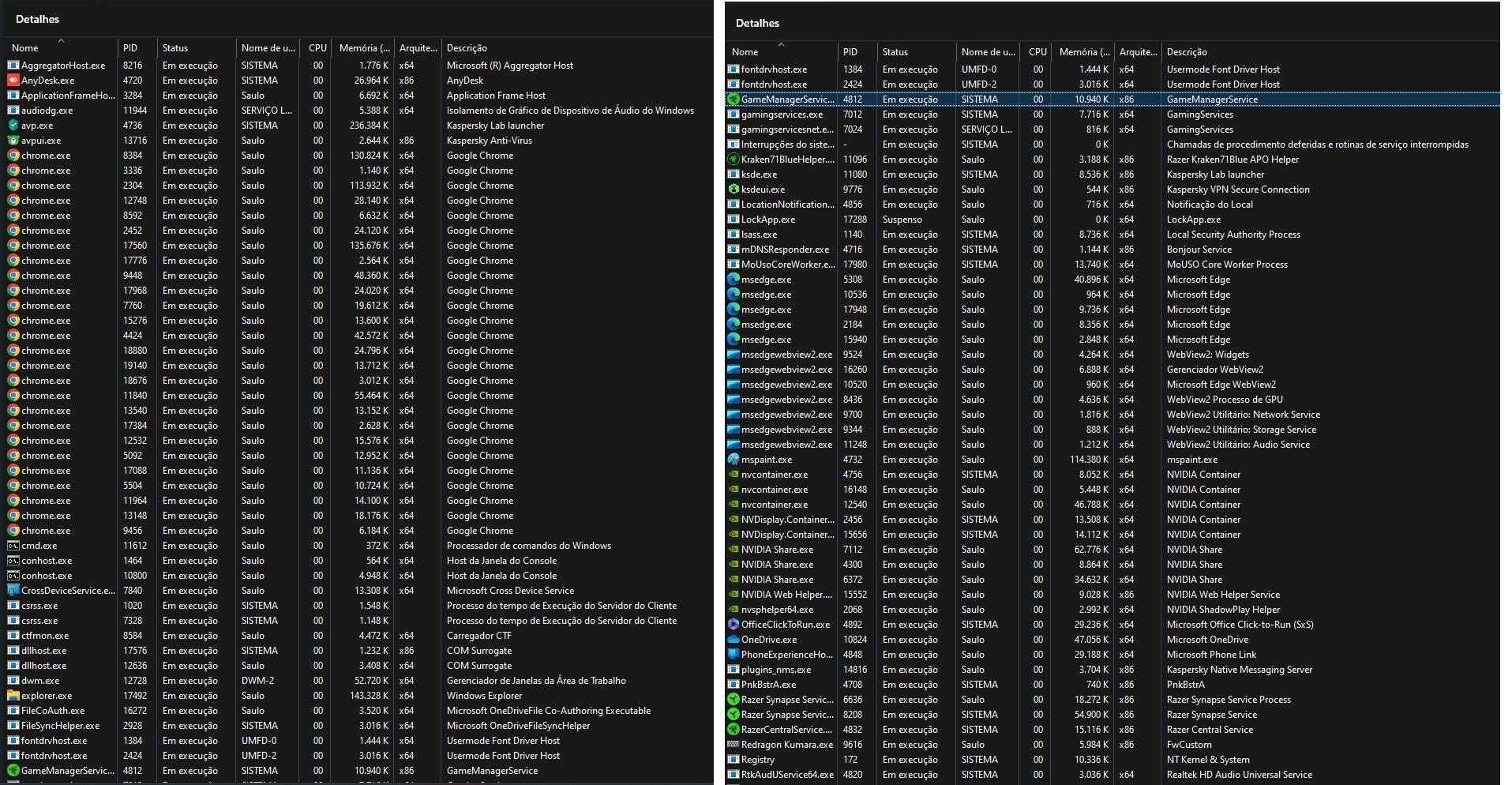Viewport: 1512px width, 785px height.
Task: Click 'WebView2 Processo de GPU' description
Action: [x=1225, y=400]
